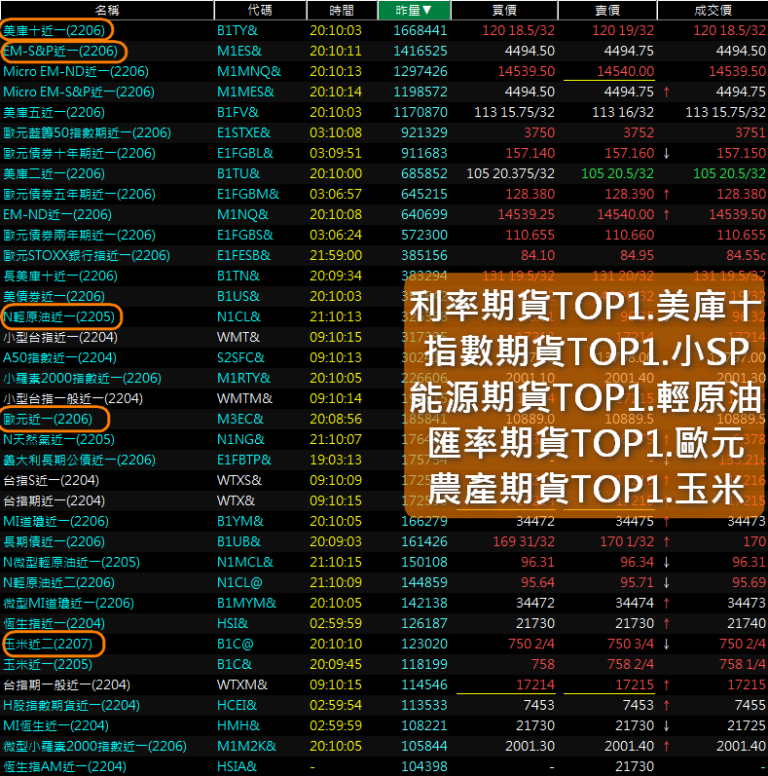Open the 恆生指近一(2204) contract
The height and width of the screenshot is (776, 768).
[x=54, y=623]
